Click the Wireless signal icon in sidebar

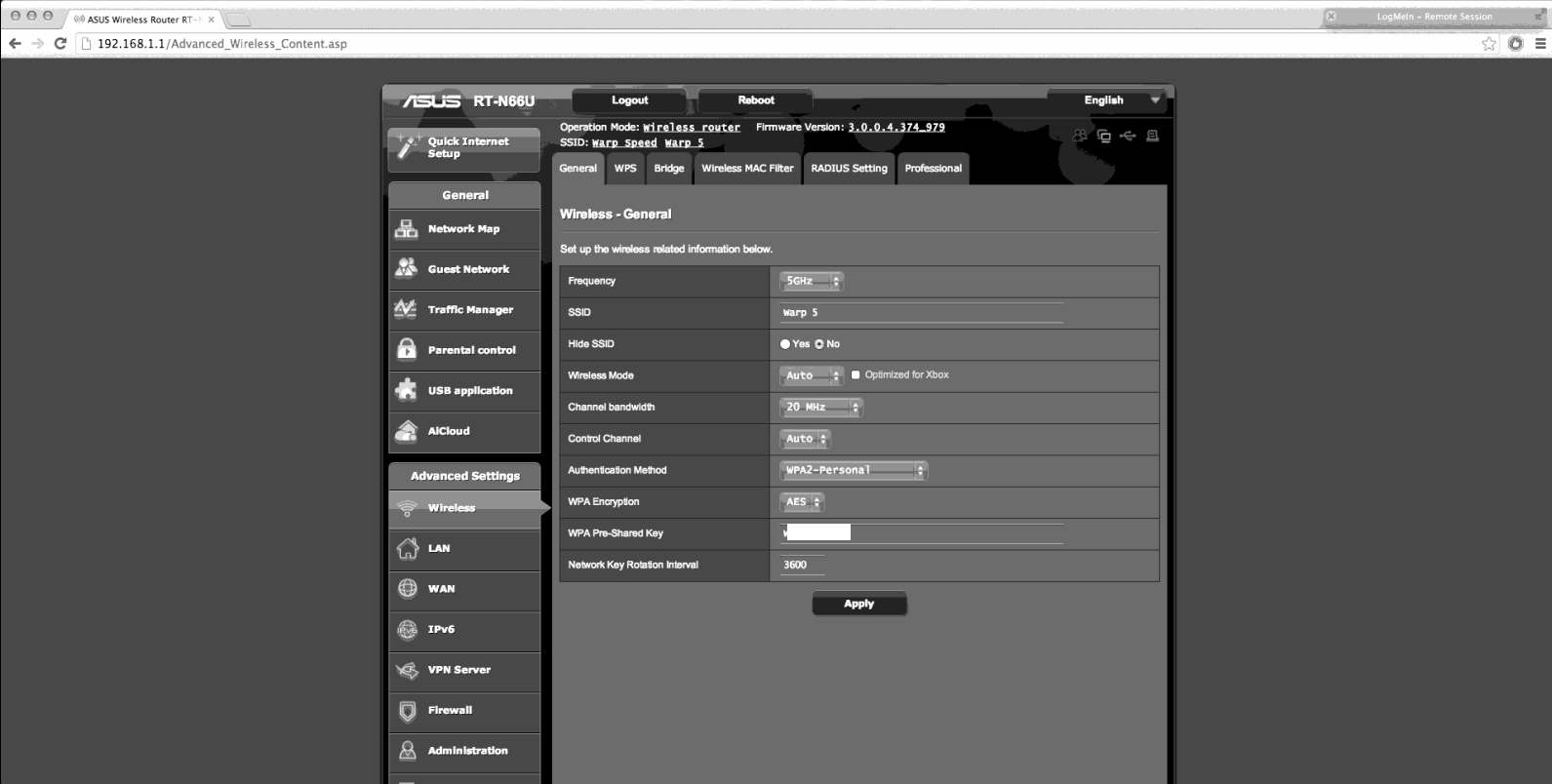point(408,508)
